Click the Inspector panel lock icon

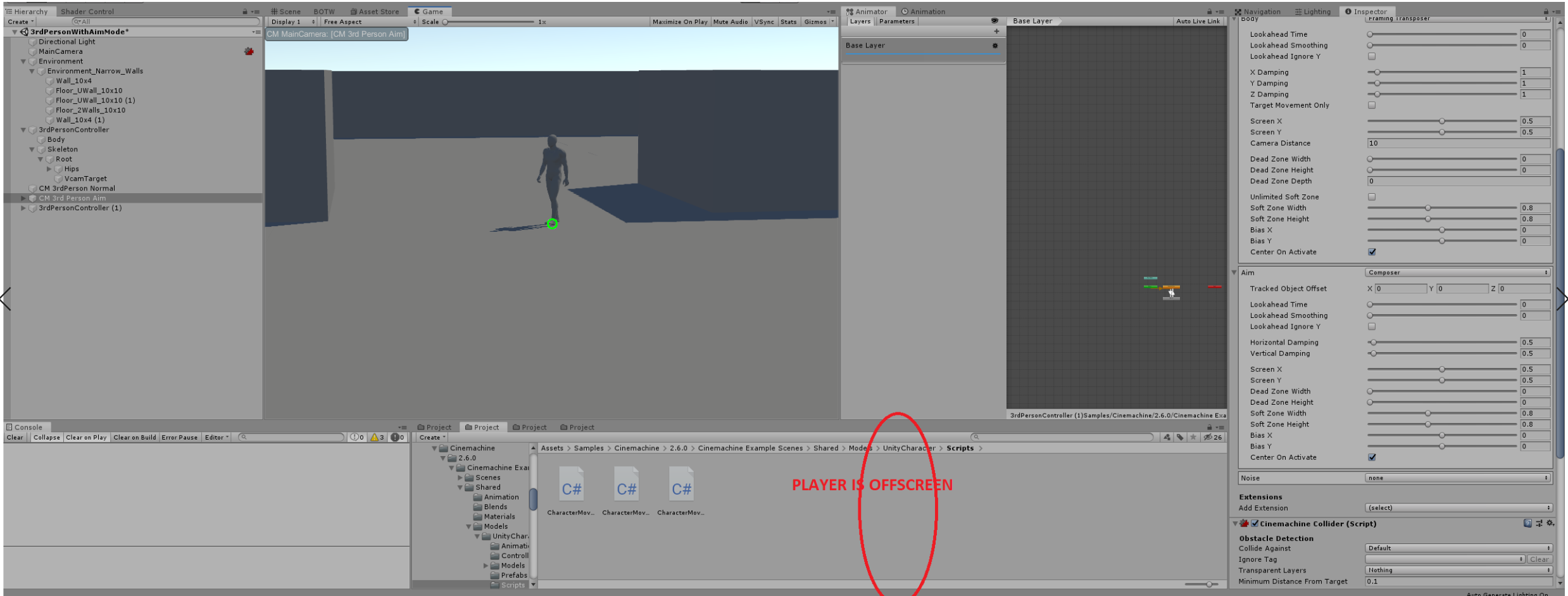click(x=1546, y=11)
